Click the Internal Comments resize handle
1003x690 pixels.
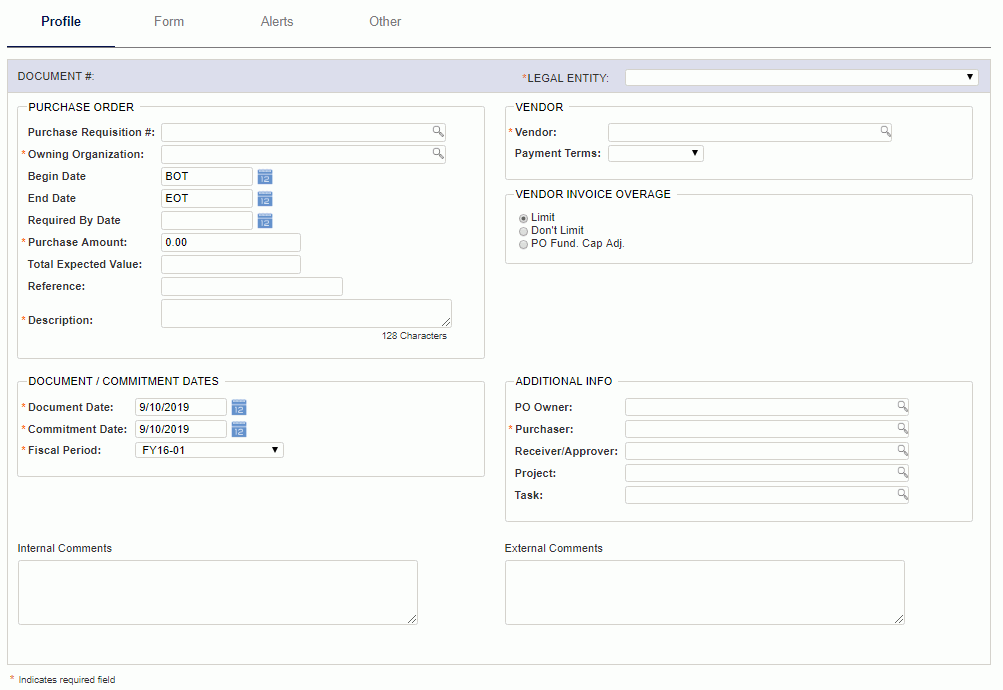[413, 619]
